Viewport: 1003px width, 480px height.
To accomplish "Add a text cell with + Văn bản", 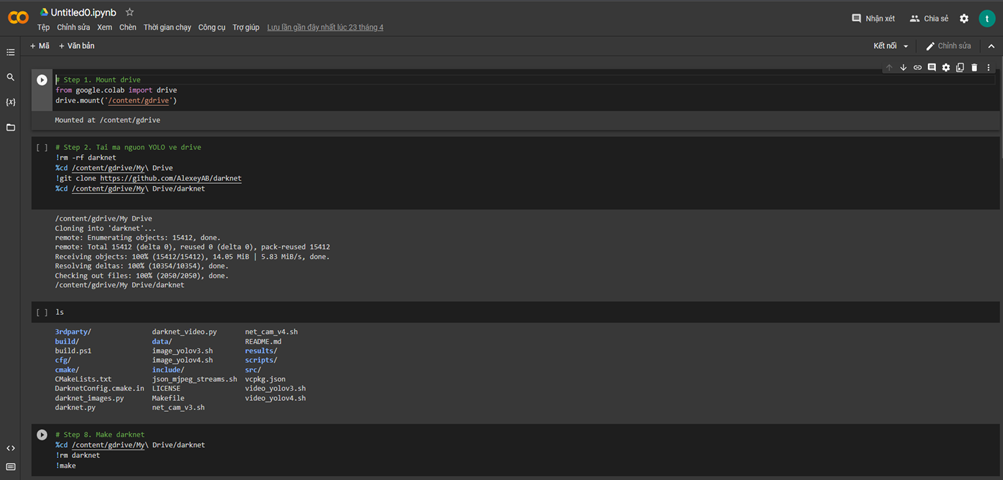I will point(77,46).
